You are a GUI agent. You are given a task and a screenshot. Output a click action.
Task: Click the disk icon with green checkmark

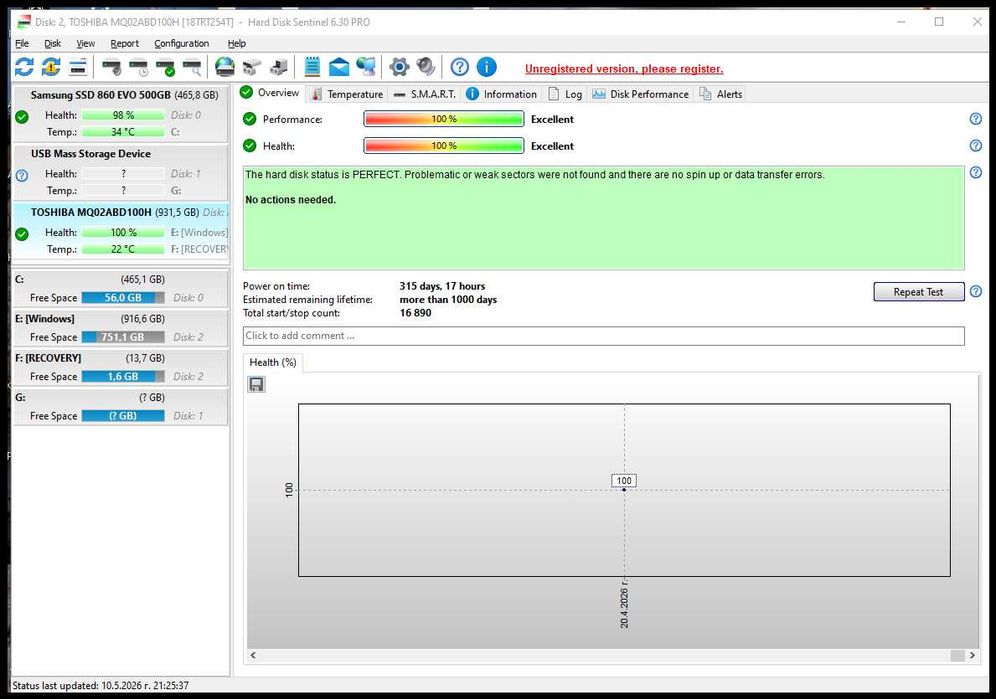coord(165,67)
